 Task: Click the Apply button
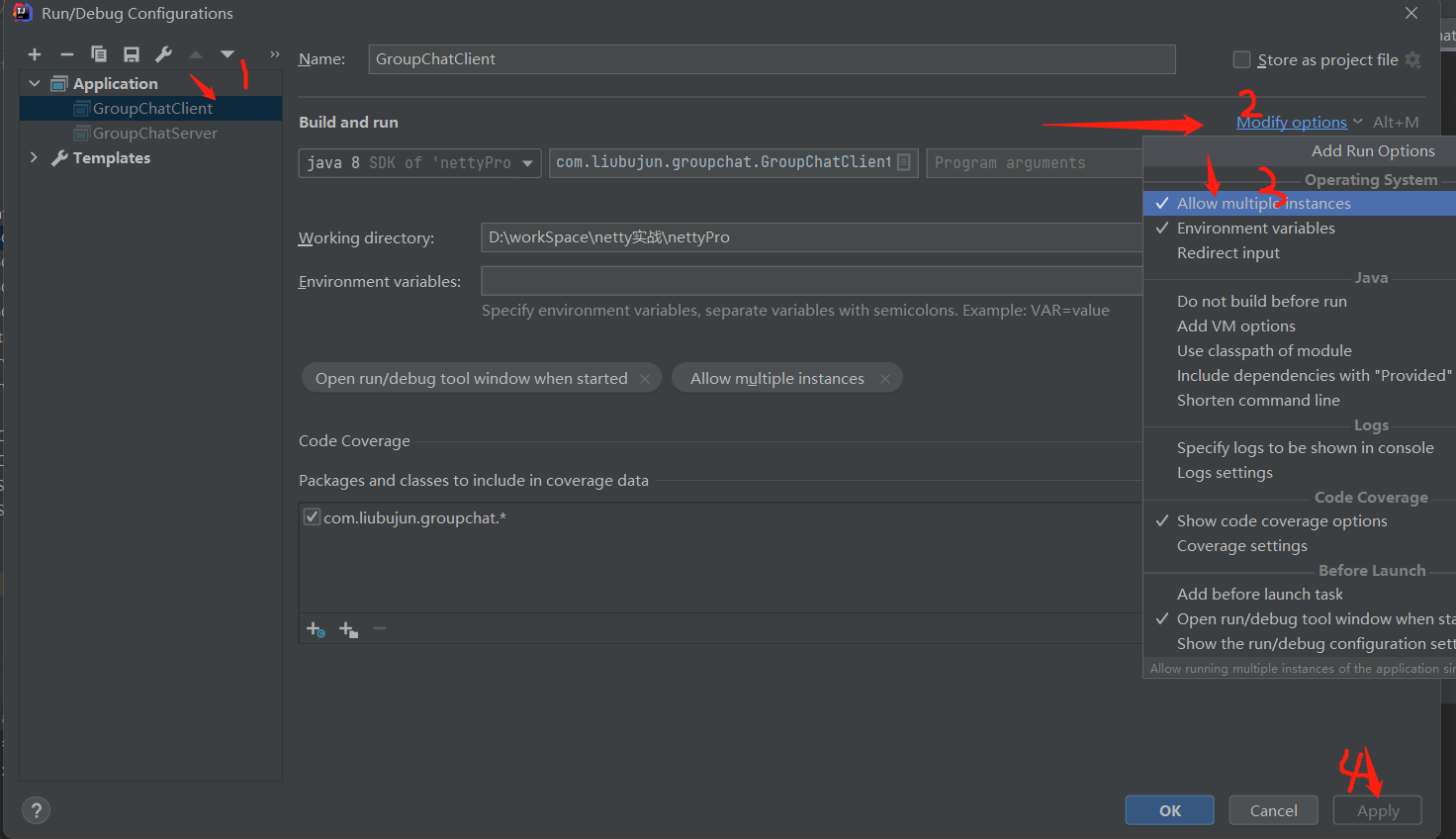[x=1378, y=810]
